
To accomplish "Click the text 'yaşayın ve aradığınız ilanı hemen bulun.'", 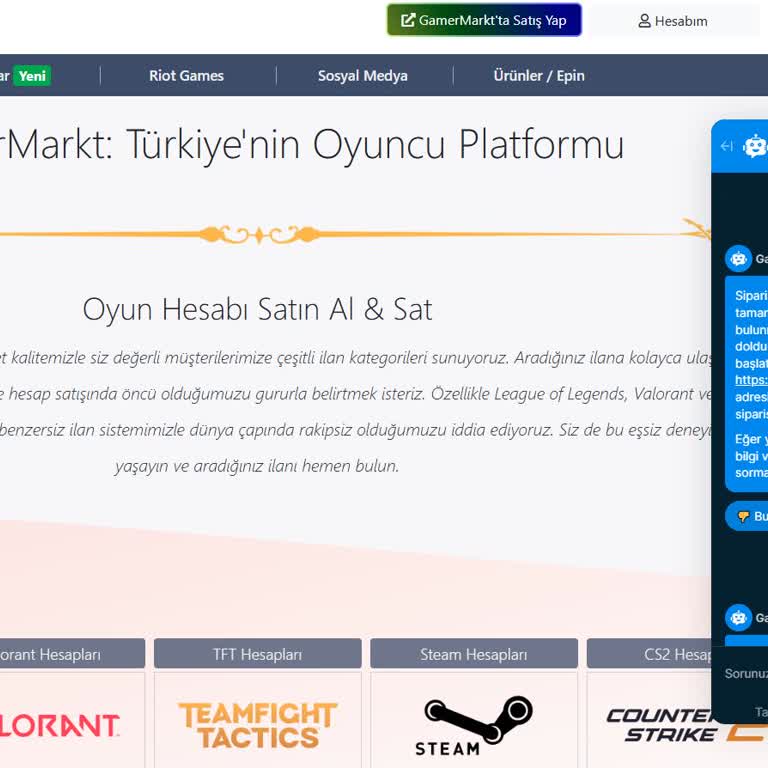I will tap(257, 466).
